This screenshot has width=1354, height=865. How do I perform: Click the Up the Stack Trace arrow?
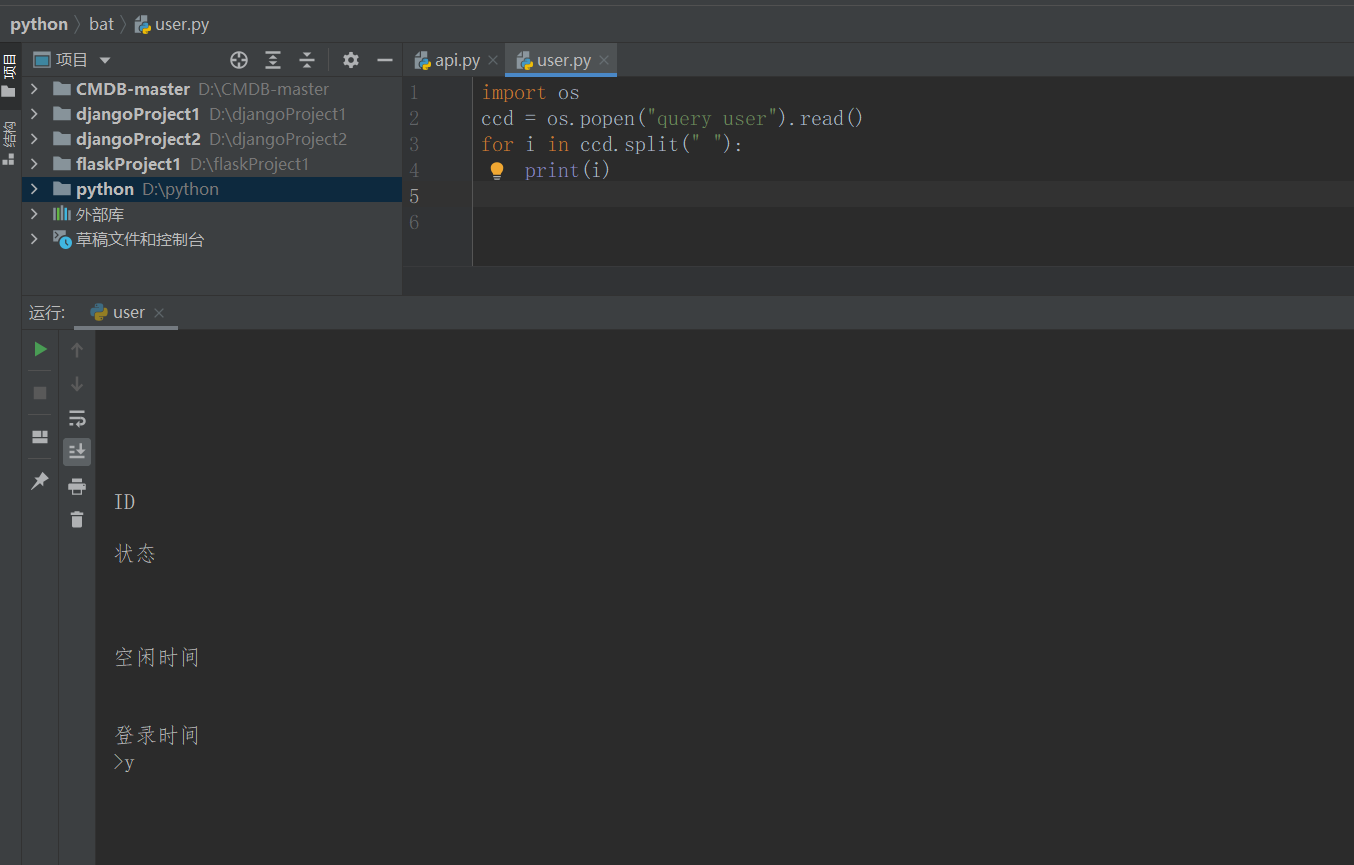pyautogui.click(x=77, y=349)
